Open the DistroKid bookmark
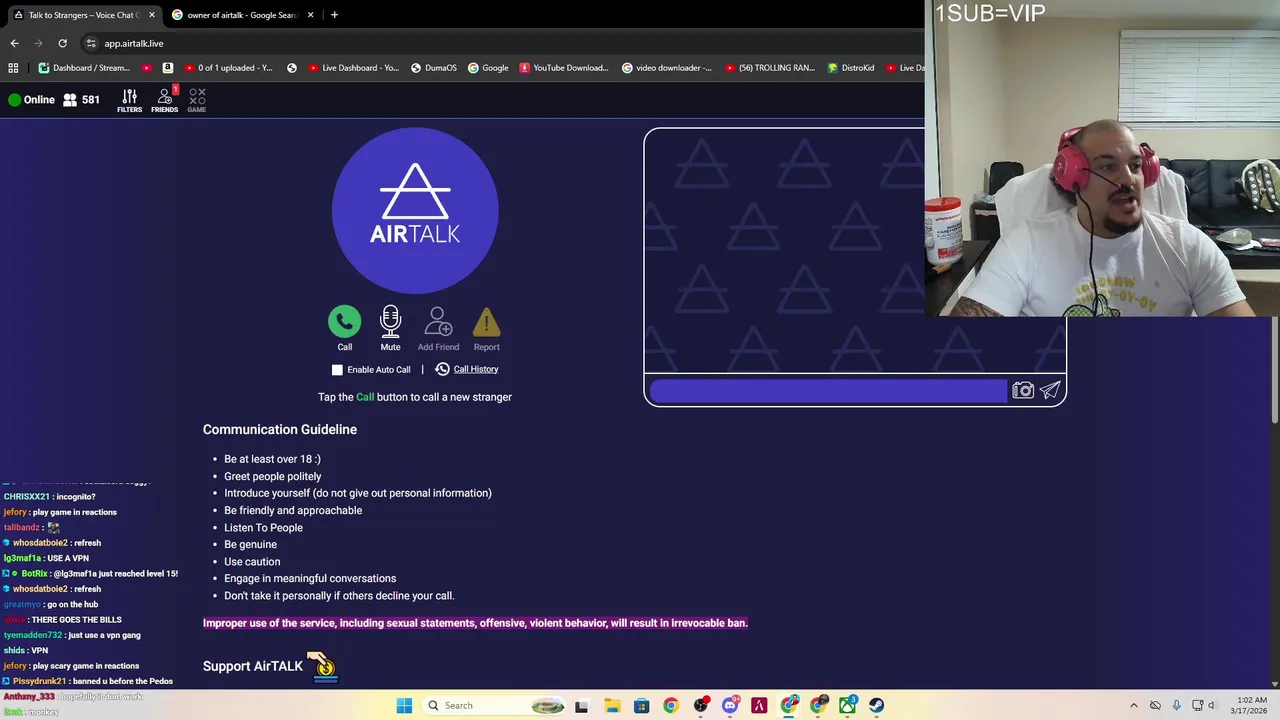This screenshot has height=720, width=1280. (851, 68)
